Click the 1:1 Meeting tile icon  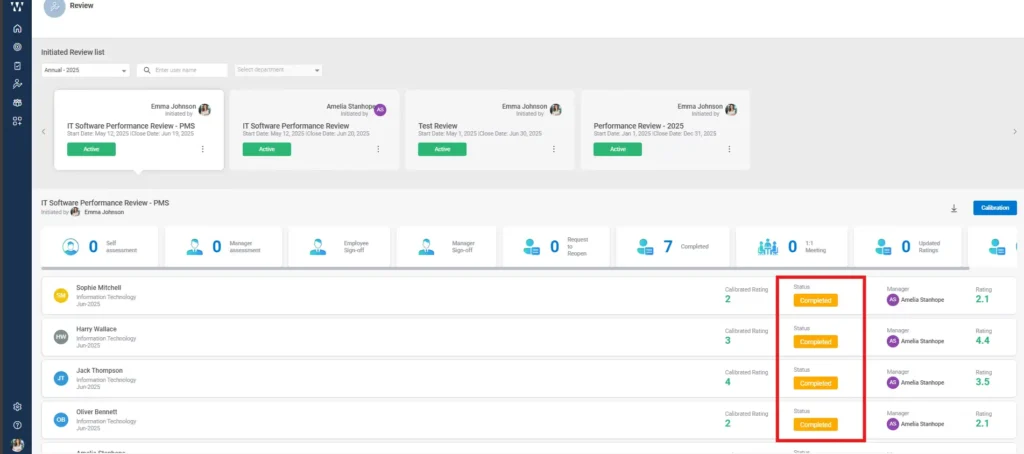click(x=768, y=247)
